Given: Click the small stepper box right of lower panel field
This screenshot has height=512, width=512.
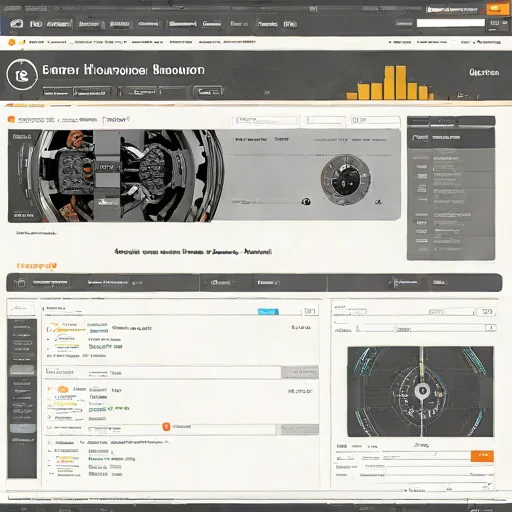Looking at the screenshot, I should (490, 328).
